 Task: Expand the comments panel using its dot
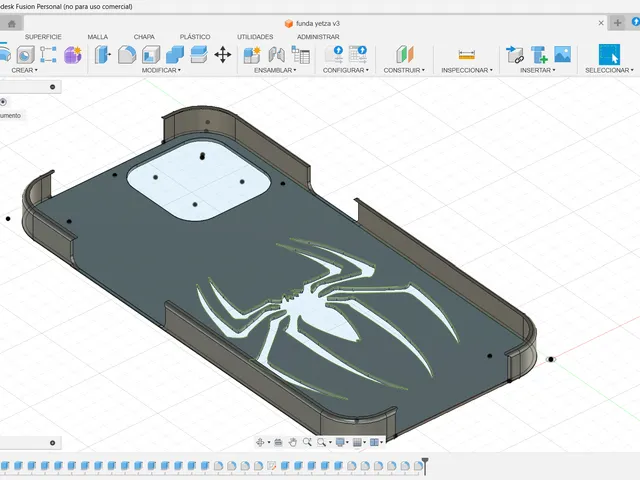point(52,443)
